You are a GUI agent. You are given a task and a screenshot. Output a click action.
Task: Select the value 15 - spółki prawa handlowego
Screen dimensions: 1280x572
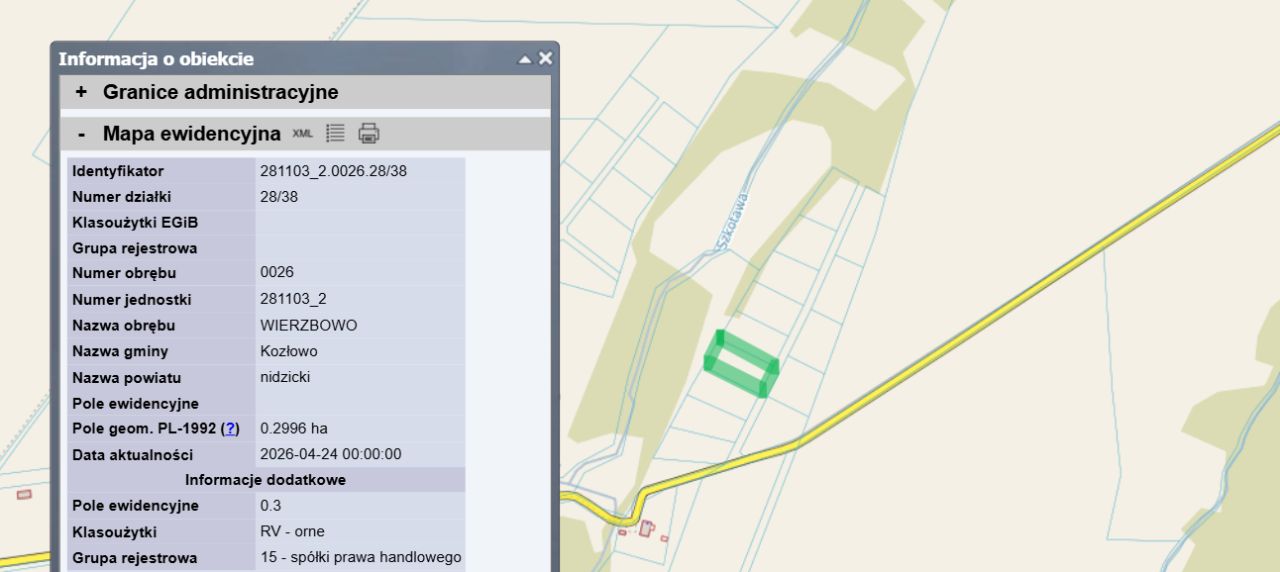[361, 557]
